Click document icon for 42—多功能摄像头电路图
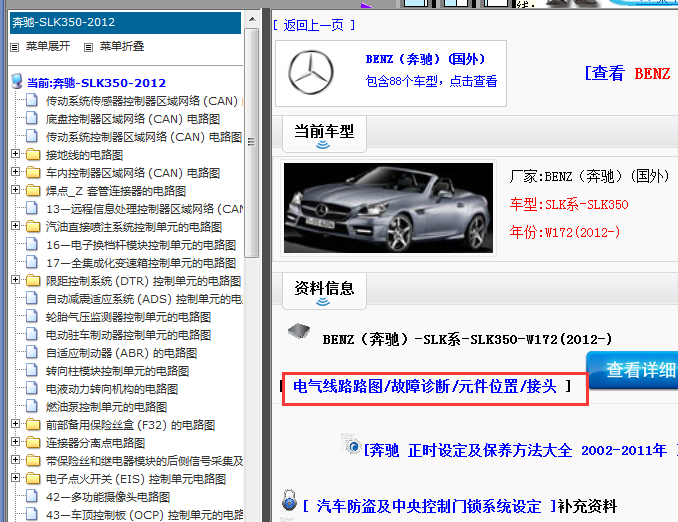Viewport: 678px width, 522px height. click(x=32, y=496)
